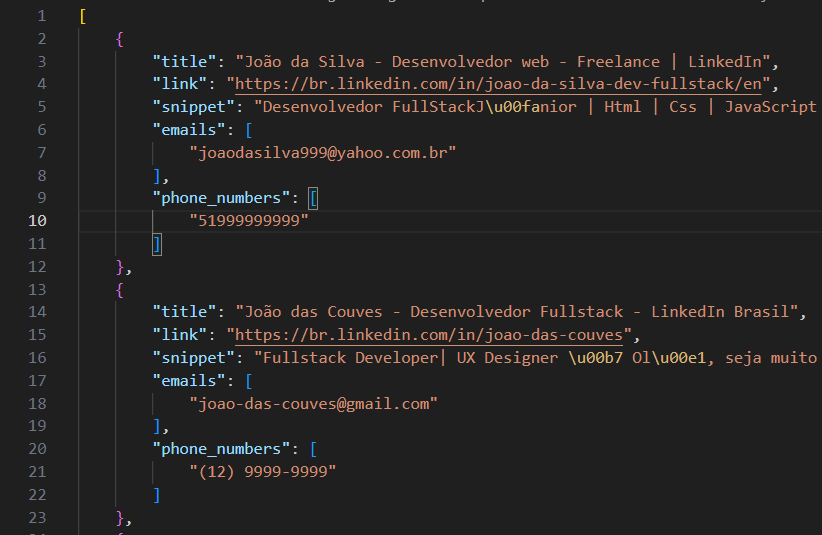Click the "emails" key on line 17
The image size is (822, 535).
pos(189,381)
